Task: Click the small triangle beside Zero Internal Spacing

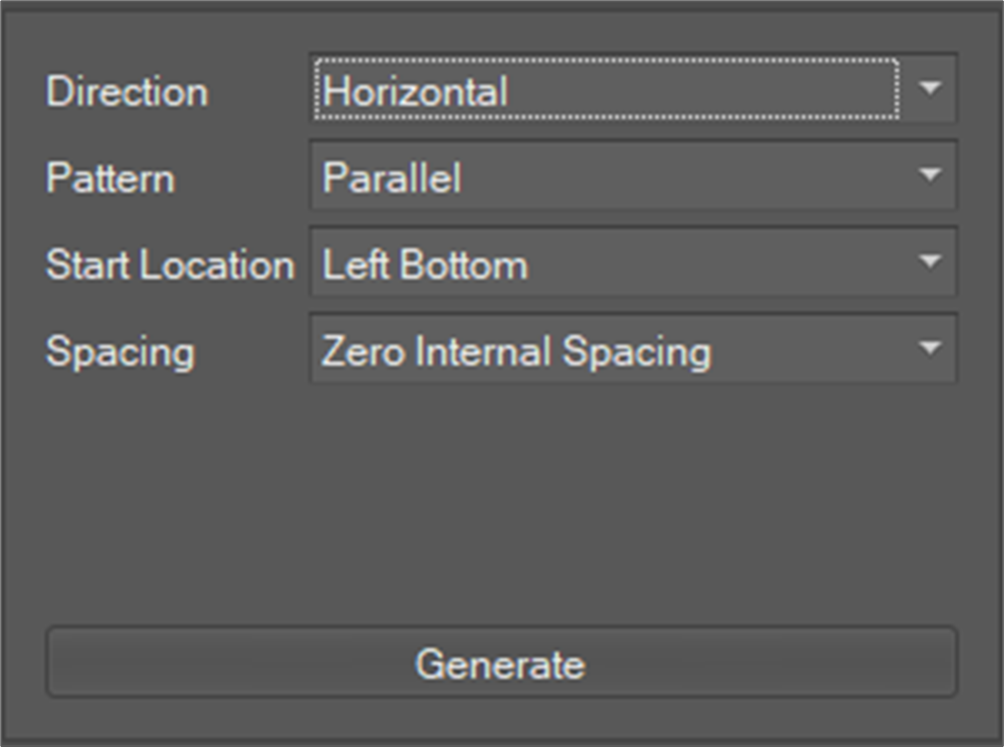Action: tap(930, 349)
